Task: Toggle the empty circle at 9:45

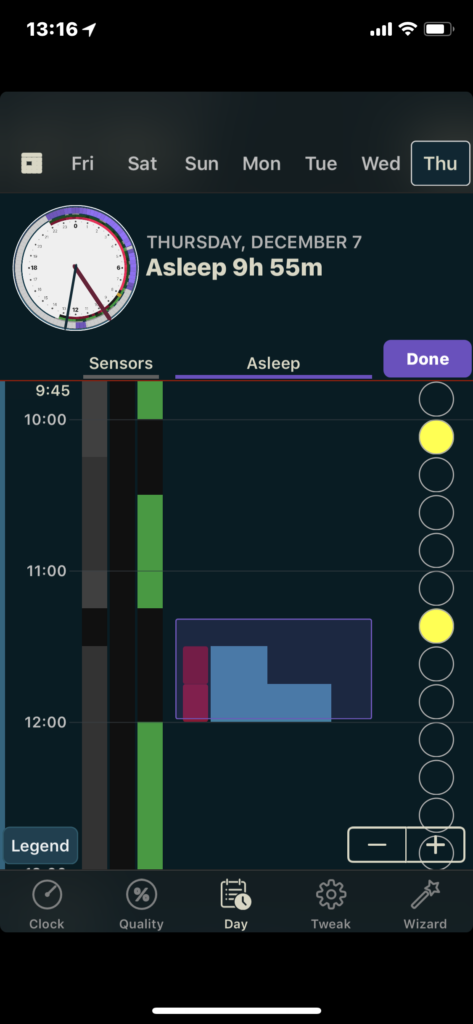Action: (x=436, y=400)
